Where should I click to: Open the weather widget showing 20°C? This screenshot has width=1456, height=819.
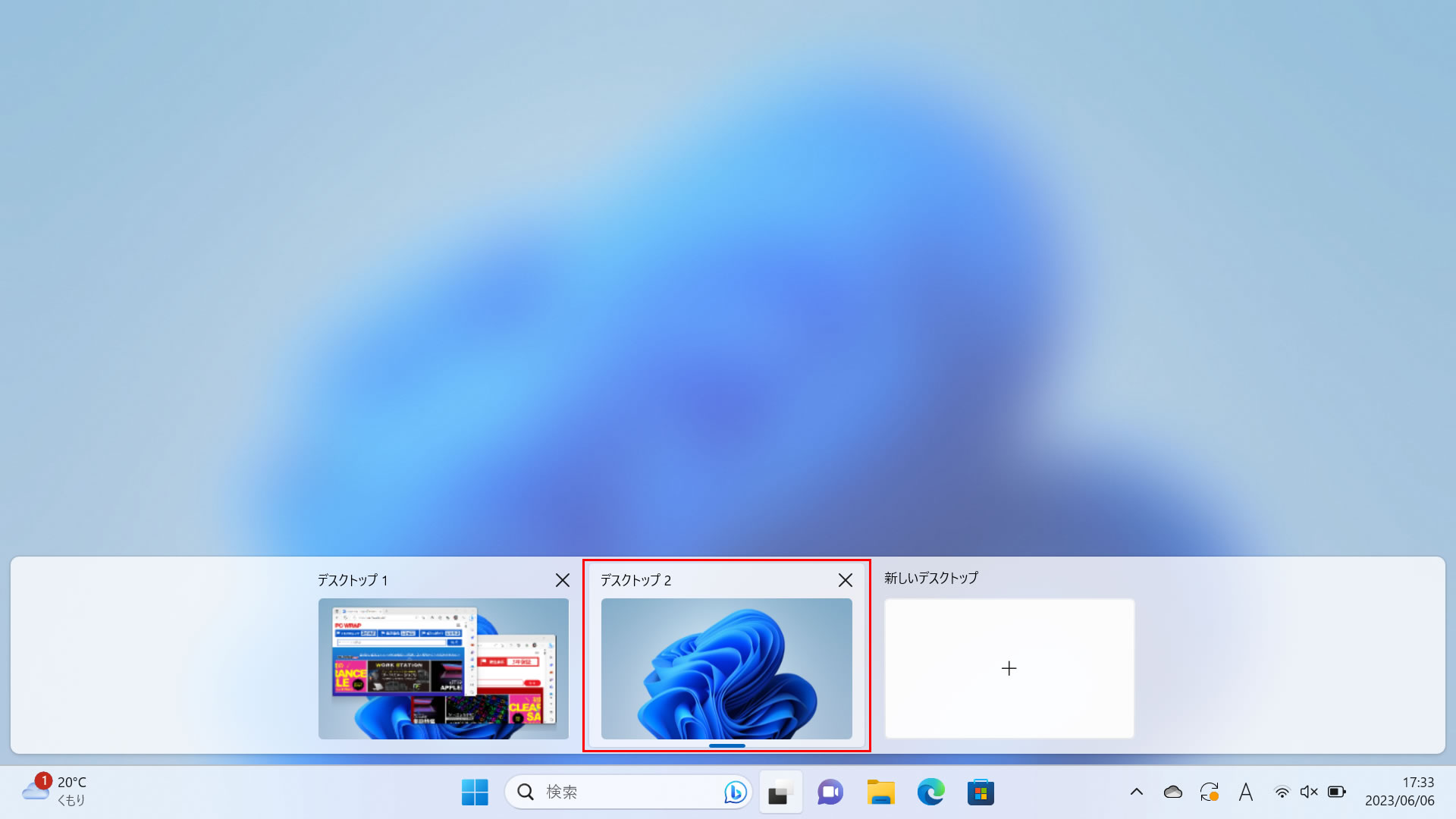click(x=54, y=791)
